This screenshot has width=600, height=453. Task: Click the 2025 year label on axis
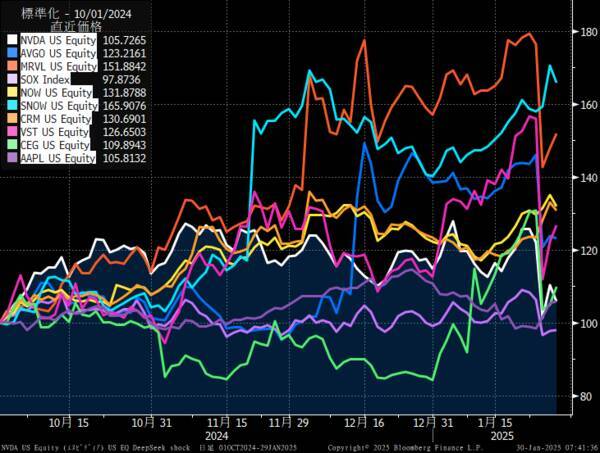502,436
